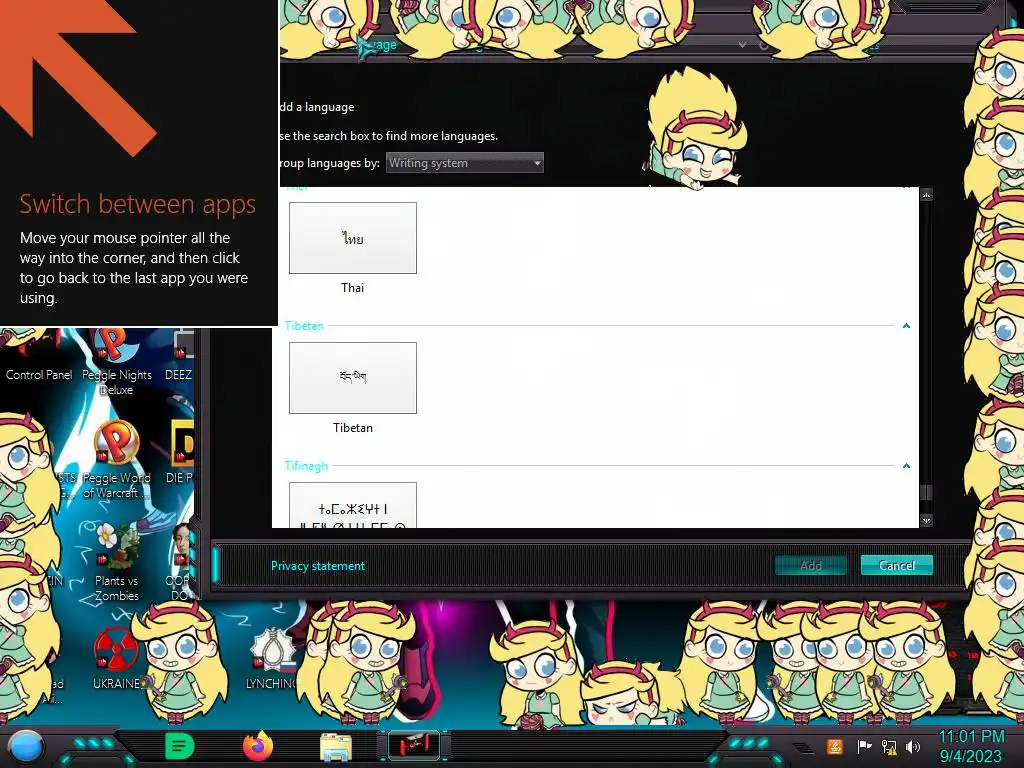
Task: Collapse the Tifinagh group chevron
Action: point(906,466)
